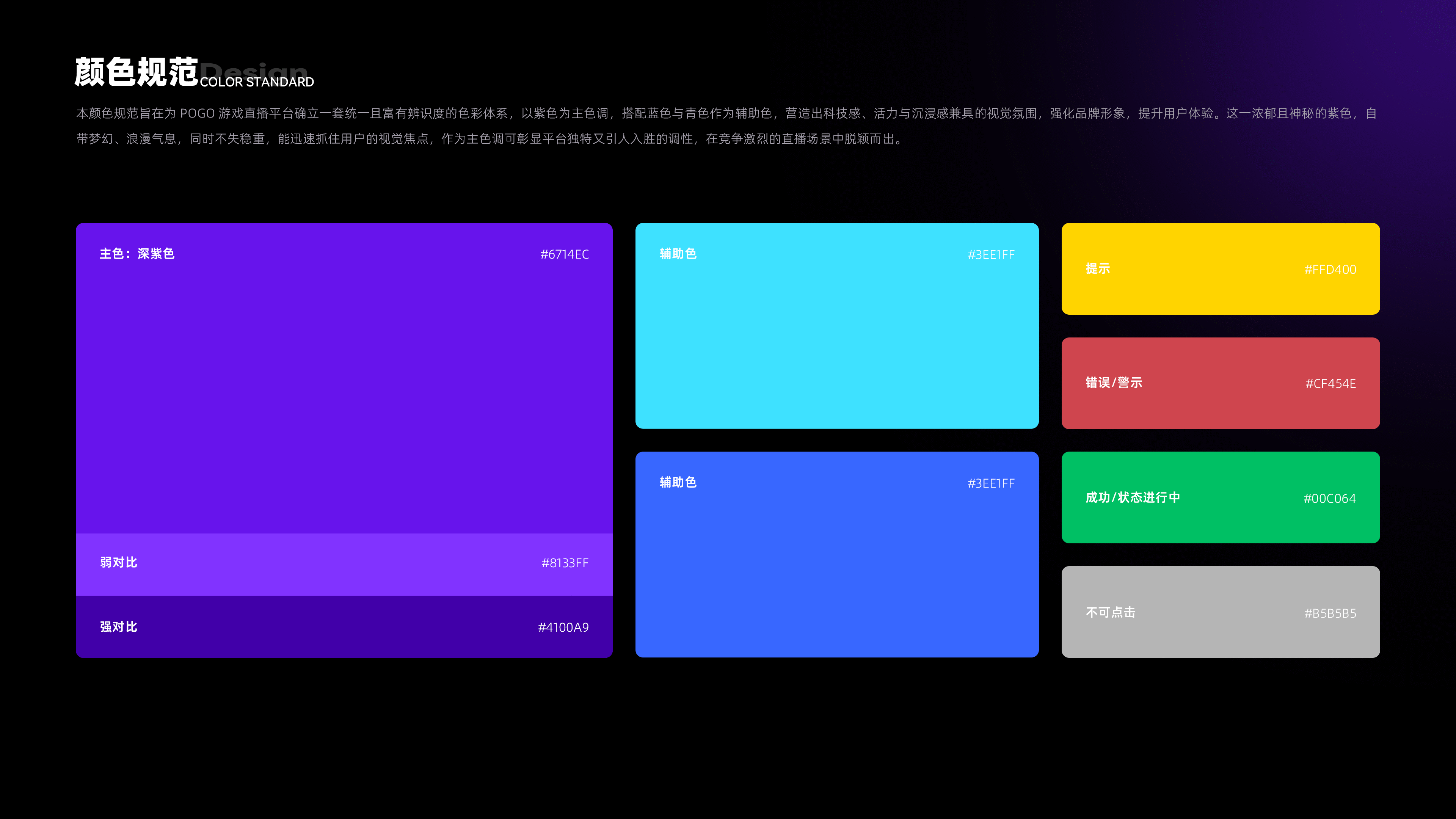Click the #00C064 hex label
This screenshot has height=819, width=1456.
1329,499
